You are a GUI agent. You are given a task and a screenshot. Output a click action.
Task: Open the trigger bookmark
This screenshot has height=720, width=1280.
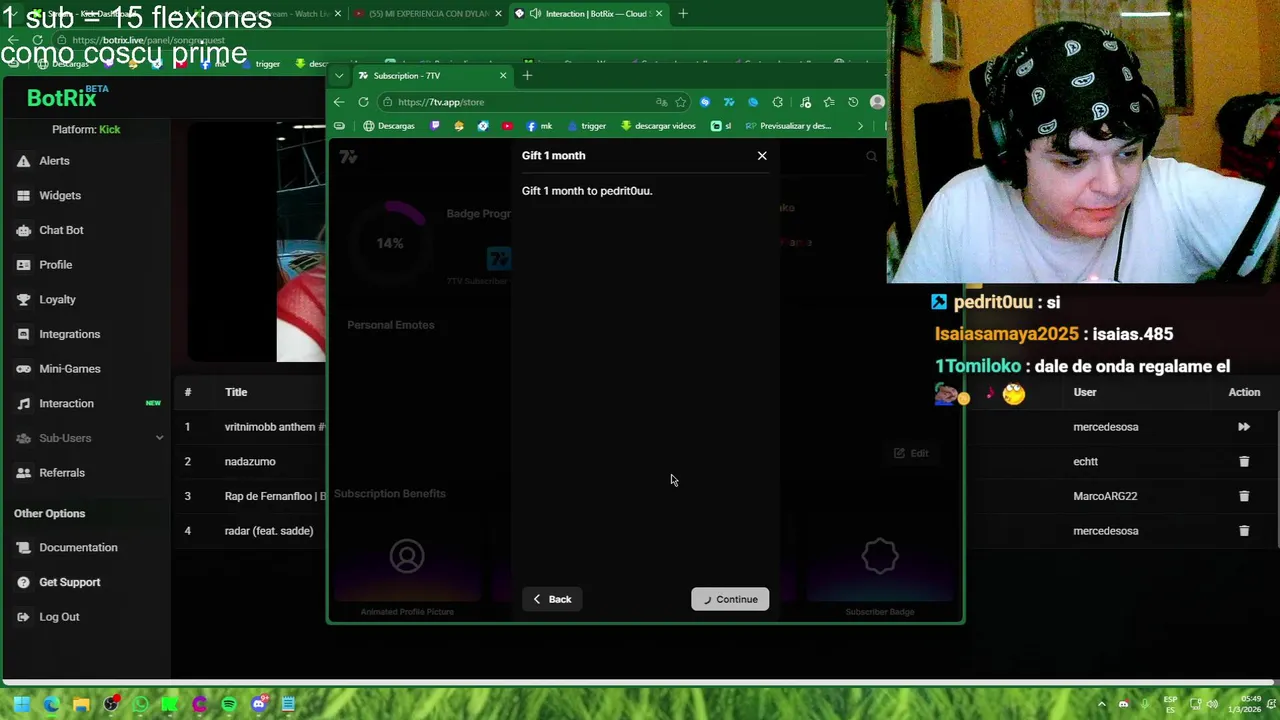click(587, 126)
